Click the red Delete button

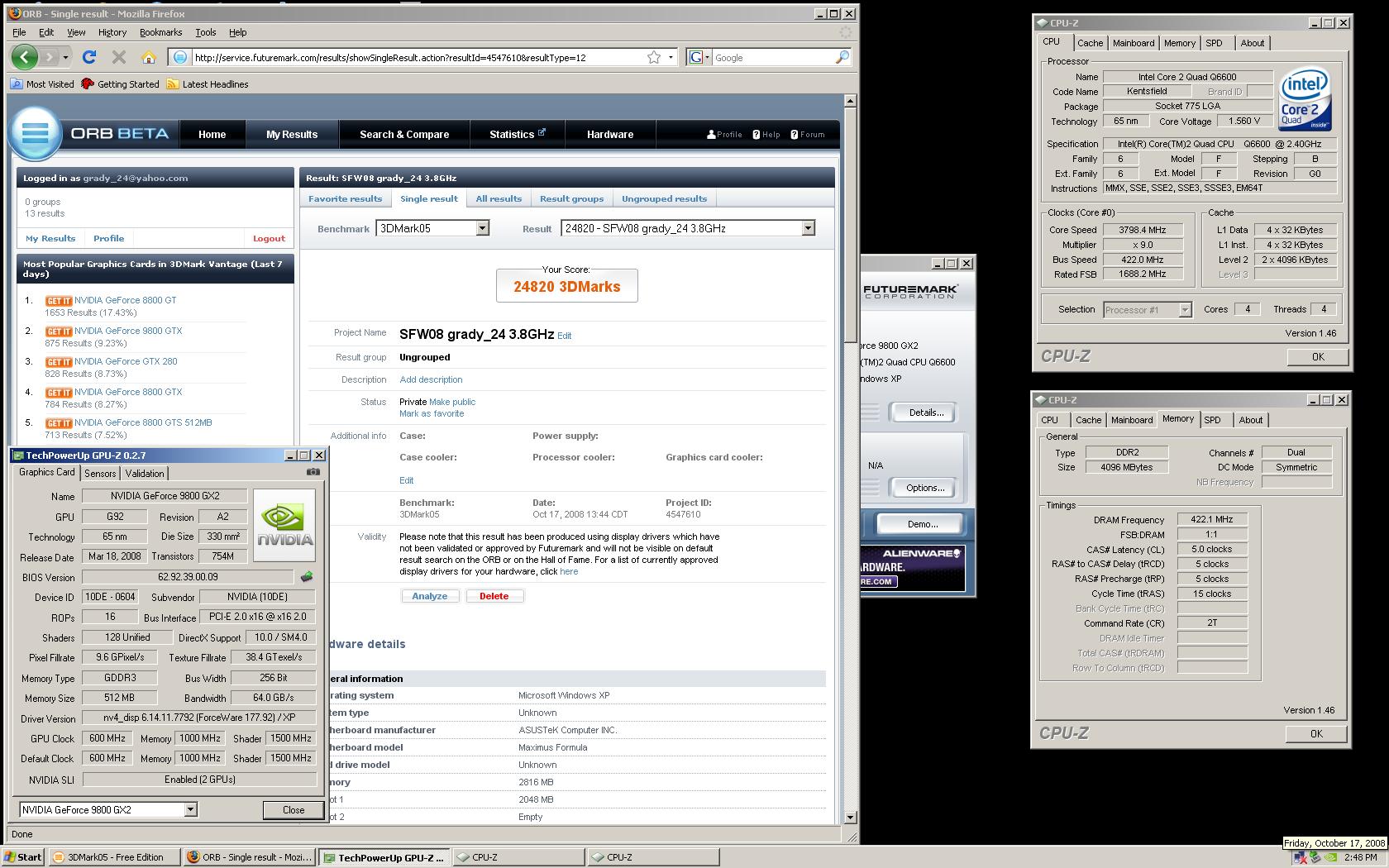494,596
